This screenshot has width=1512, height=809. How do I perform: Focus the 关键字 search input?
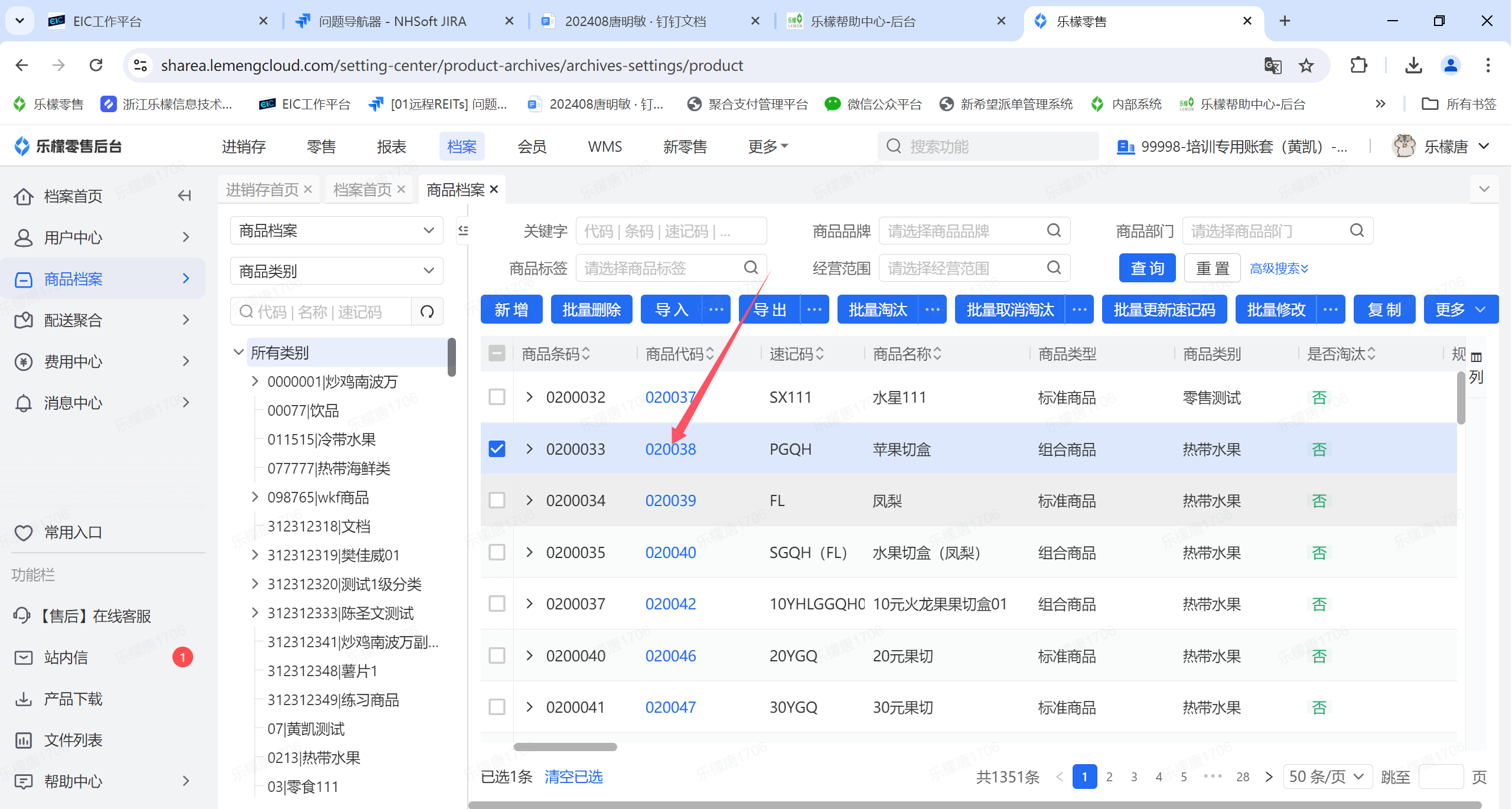[671, 230]
